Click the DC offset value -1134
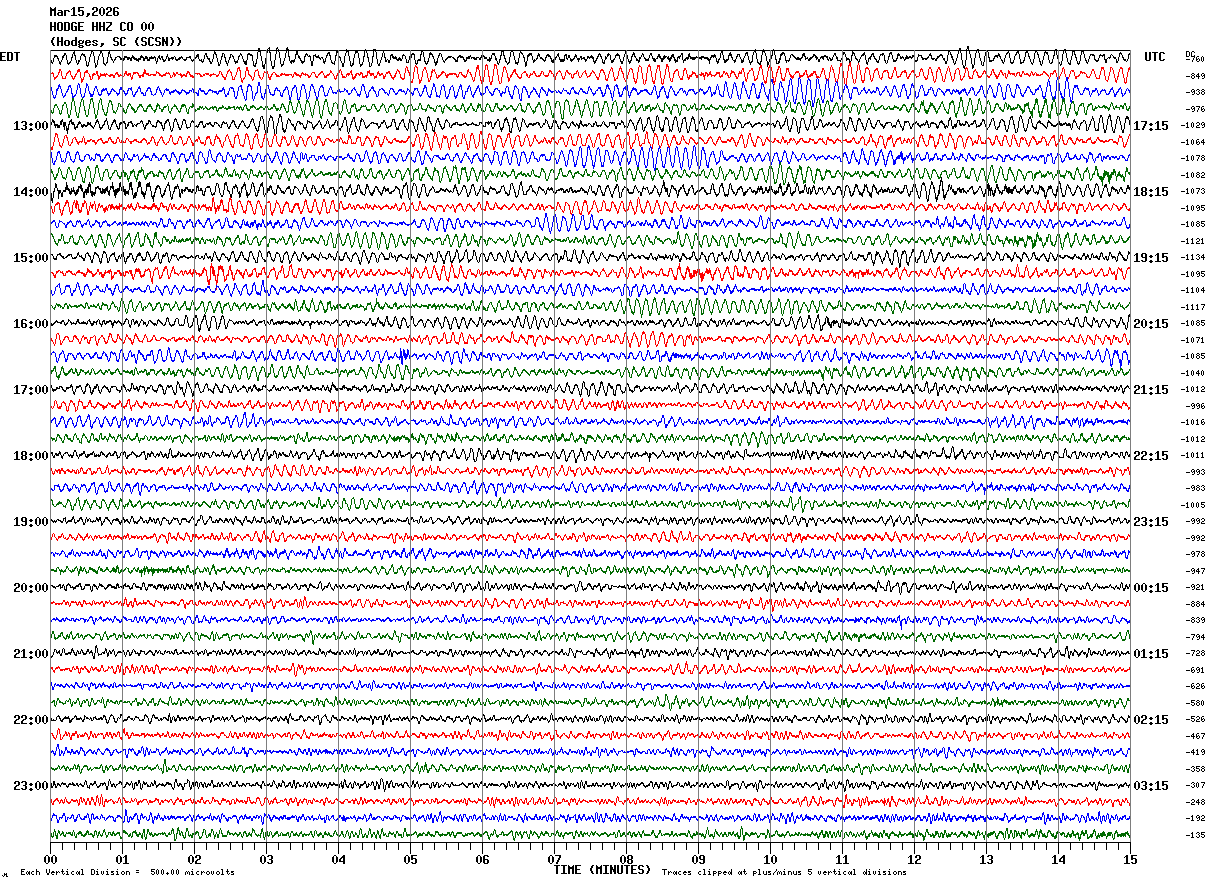 [1195, 257]
